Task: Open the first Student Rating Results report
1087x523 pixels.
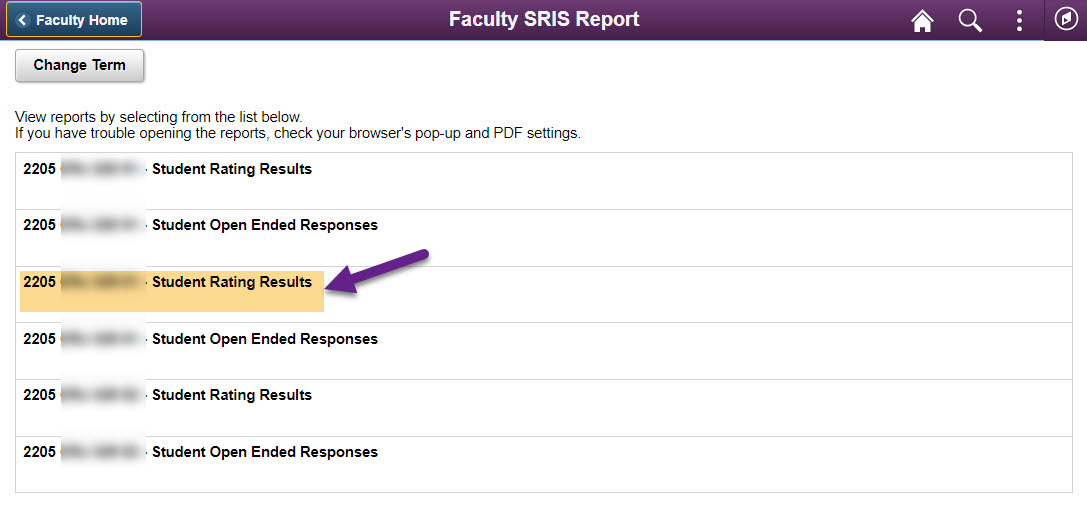Action: tap(231, 169)
